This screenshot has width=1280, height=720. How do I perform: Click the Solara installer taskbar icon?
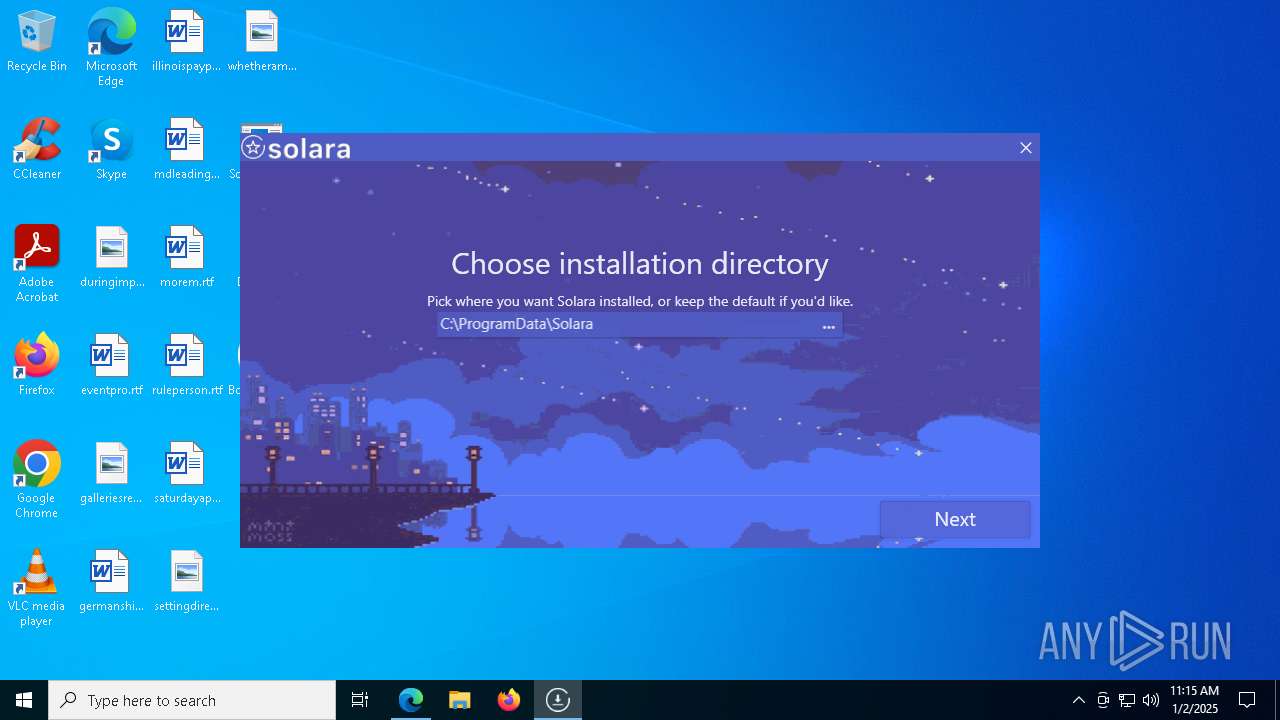(x=558, y=700)
